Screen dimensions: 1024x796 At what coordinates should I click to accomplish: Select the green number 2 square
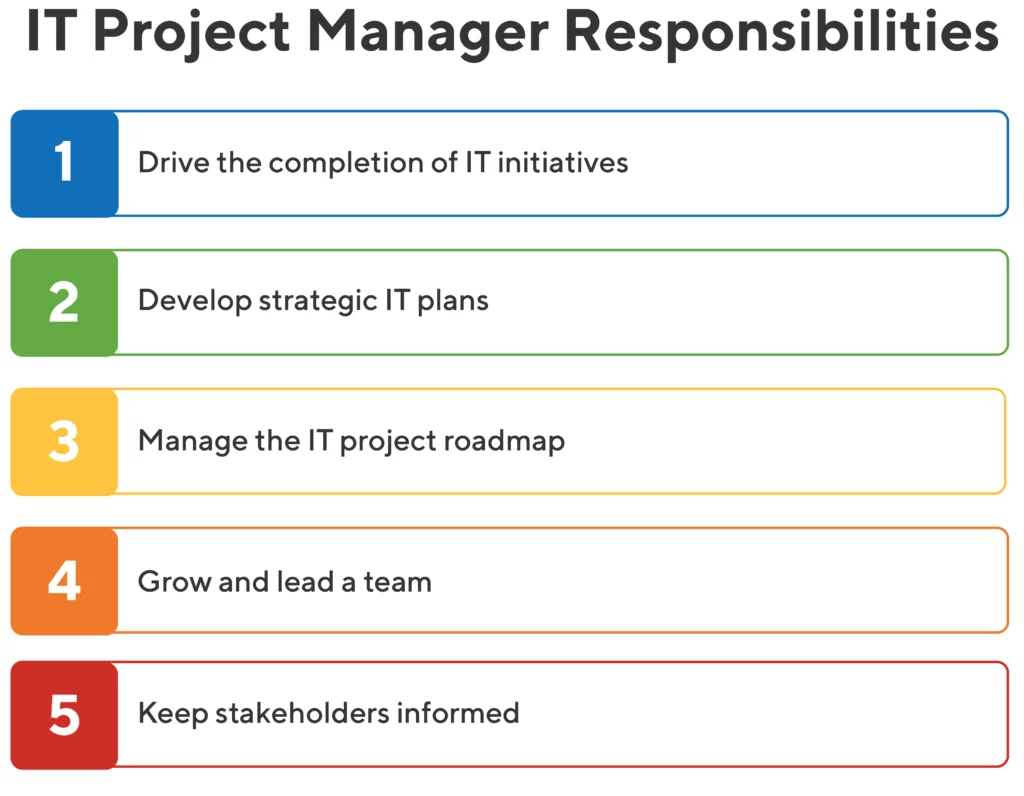[65, 303]
